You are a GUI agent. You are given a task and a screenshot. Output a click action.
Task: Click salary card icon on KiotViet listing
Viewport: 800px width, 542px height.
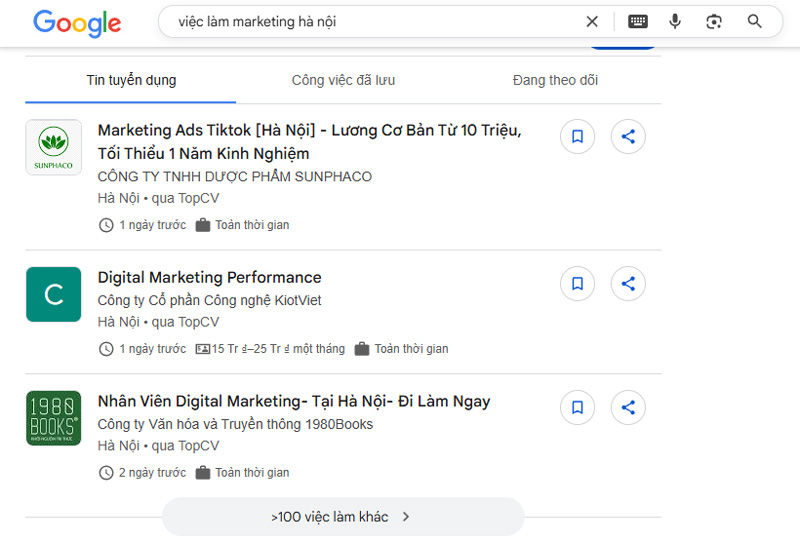pos(203,349)
